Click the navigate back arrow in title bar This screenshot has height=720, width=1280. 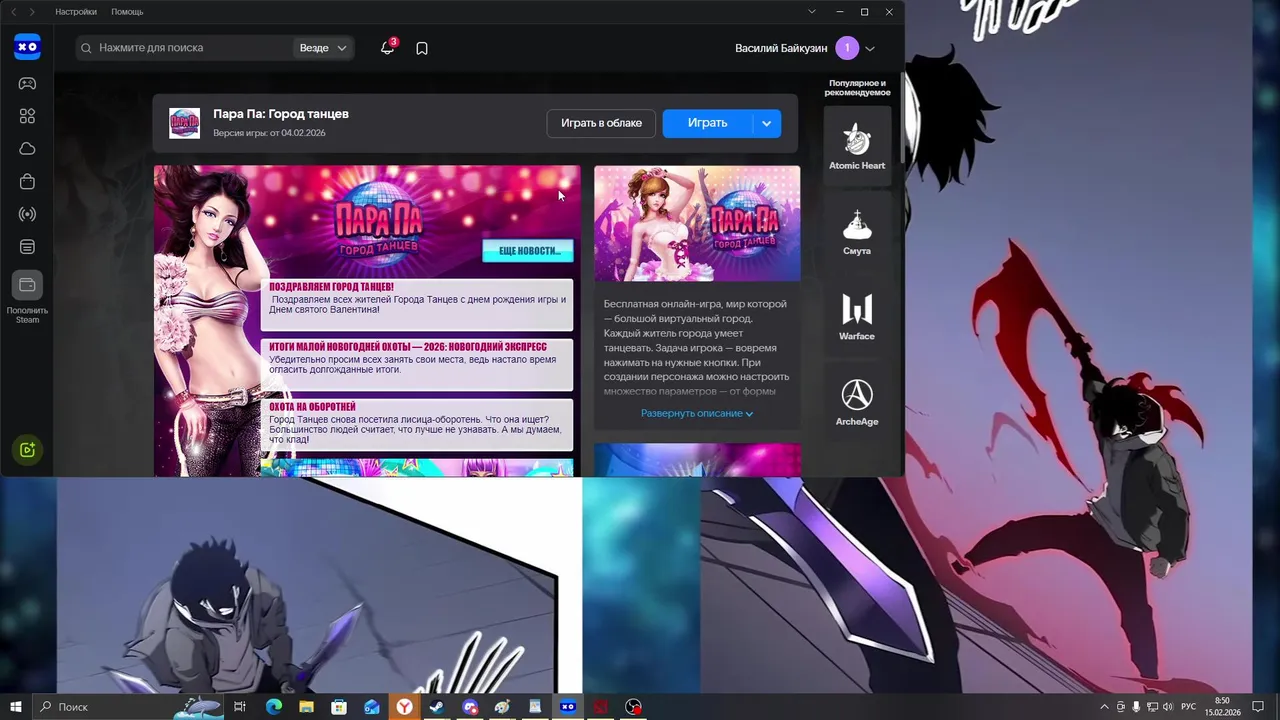pos(13,12)
